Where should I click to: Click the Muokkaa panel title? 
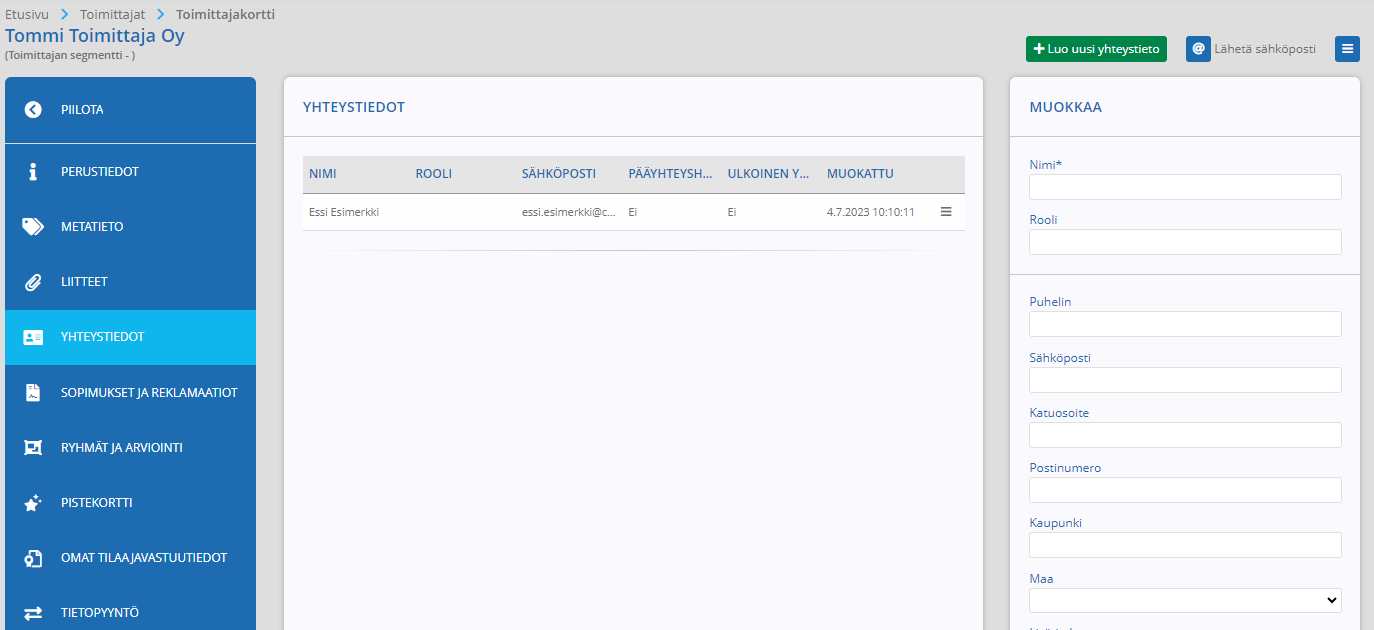tap(1065, 107)
